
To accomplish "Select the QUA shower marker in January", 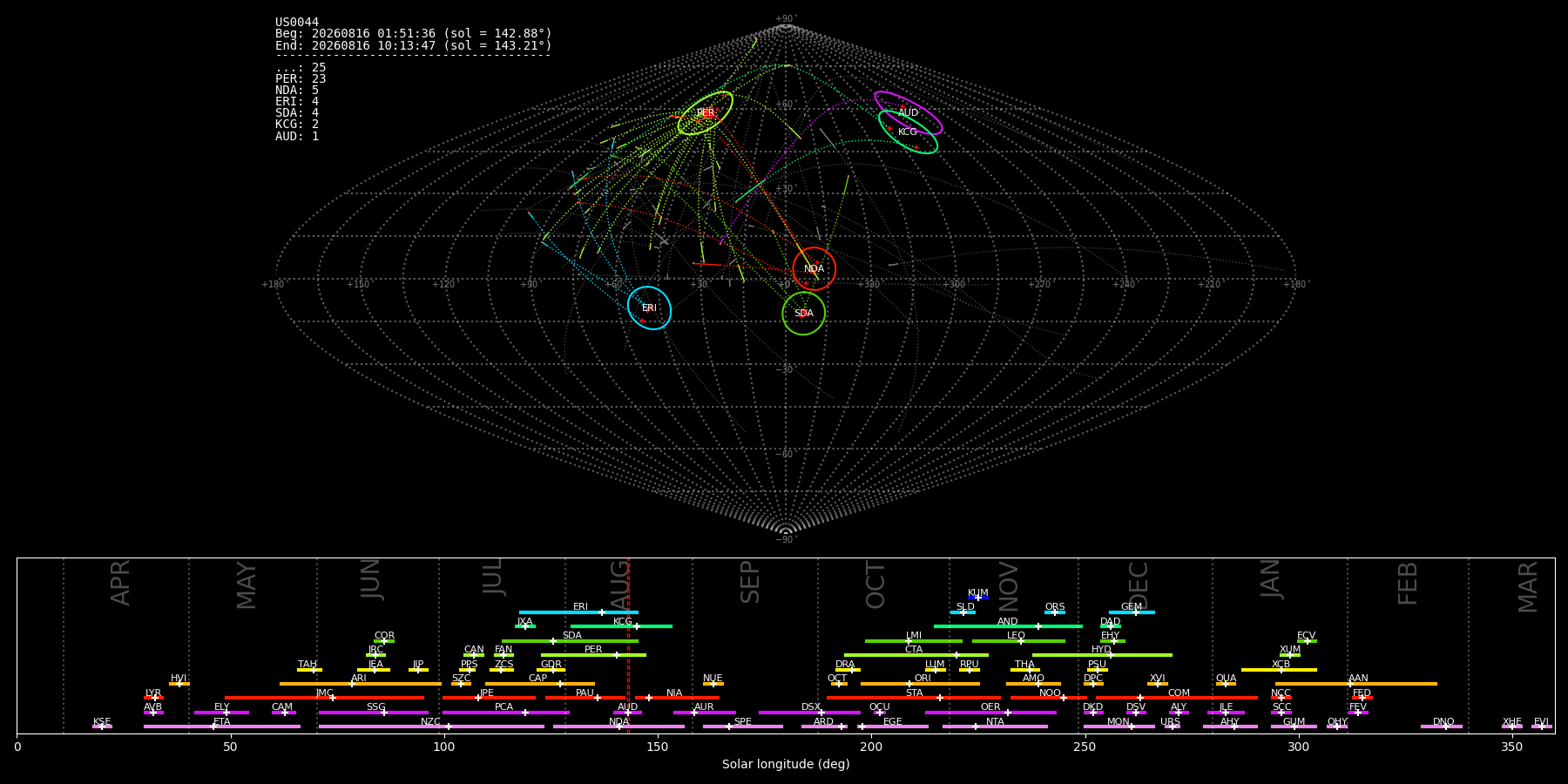I will 1226,684.
